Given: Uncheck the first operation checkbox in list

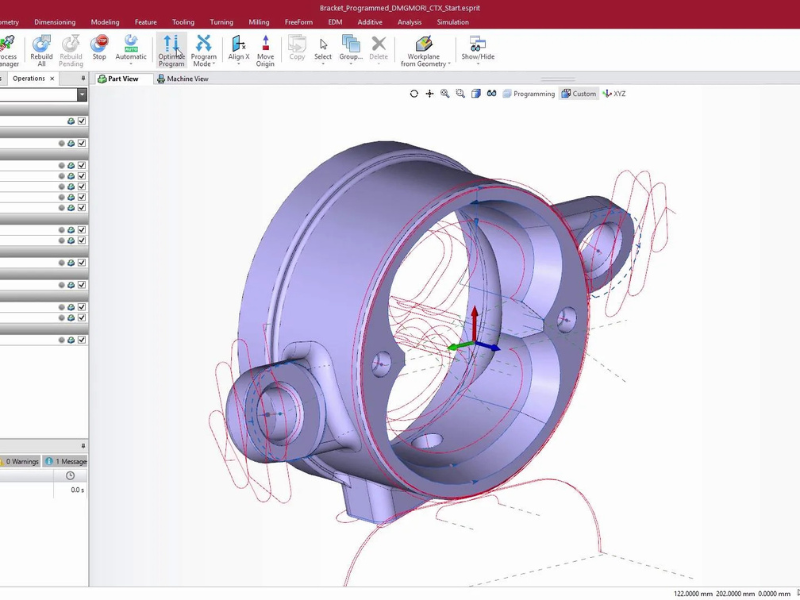Looking at the screenshot, I should click(82, 121).
